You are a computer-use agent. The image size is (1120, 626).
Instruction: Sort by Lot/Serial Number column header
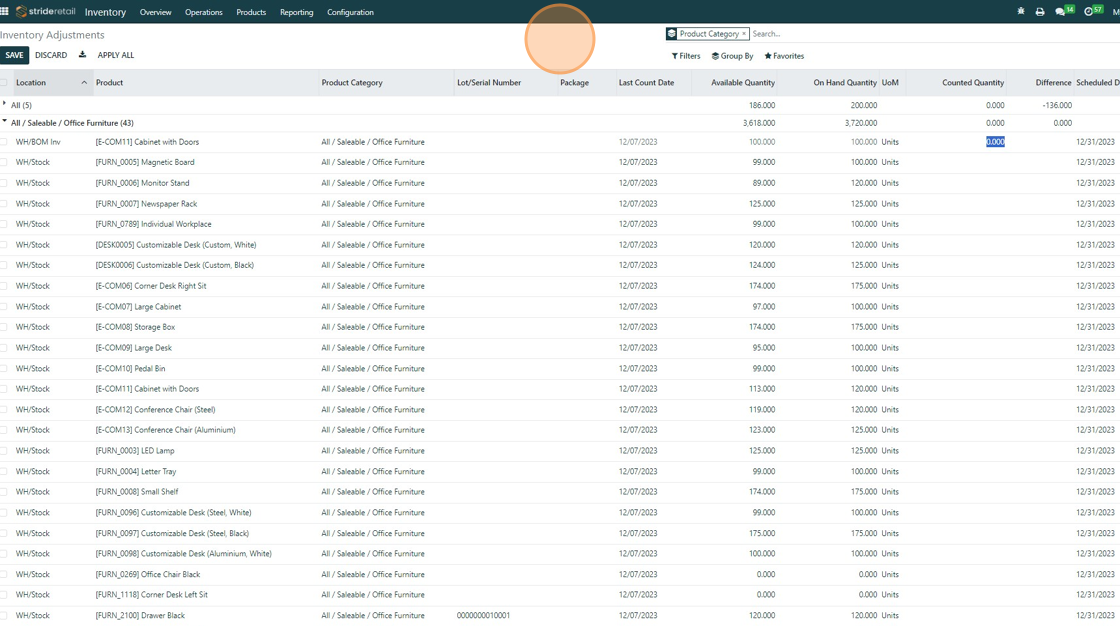[505, 83]
